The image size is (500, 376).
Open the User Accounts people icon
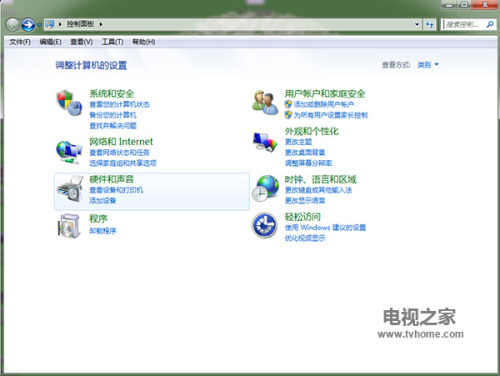(x=265, y=103)
